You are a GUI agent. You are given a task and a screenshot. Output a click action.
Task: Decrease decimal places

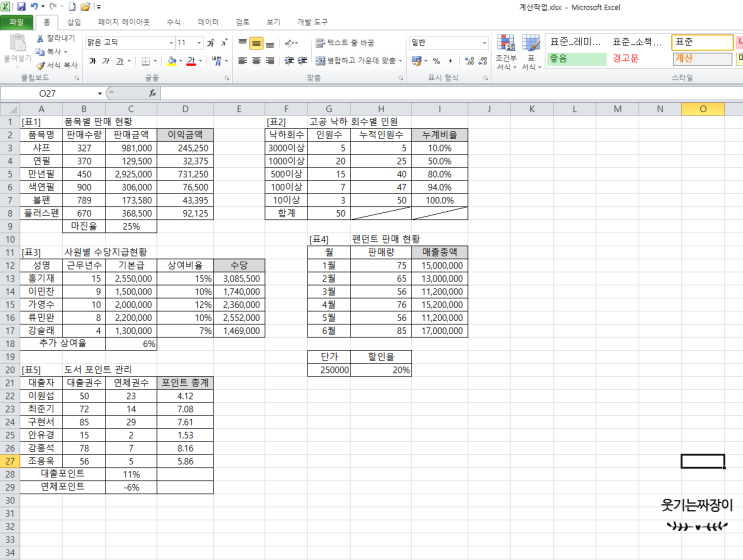pyautogui.click(x=483, y=61)
